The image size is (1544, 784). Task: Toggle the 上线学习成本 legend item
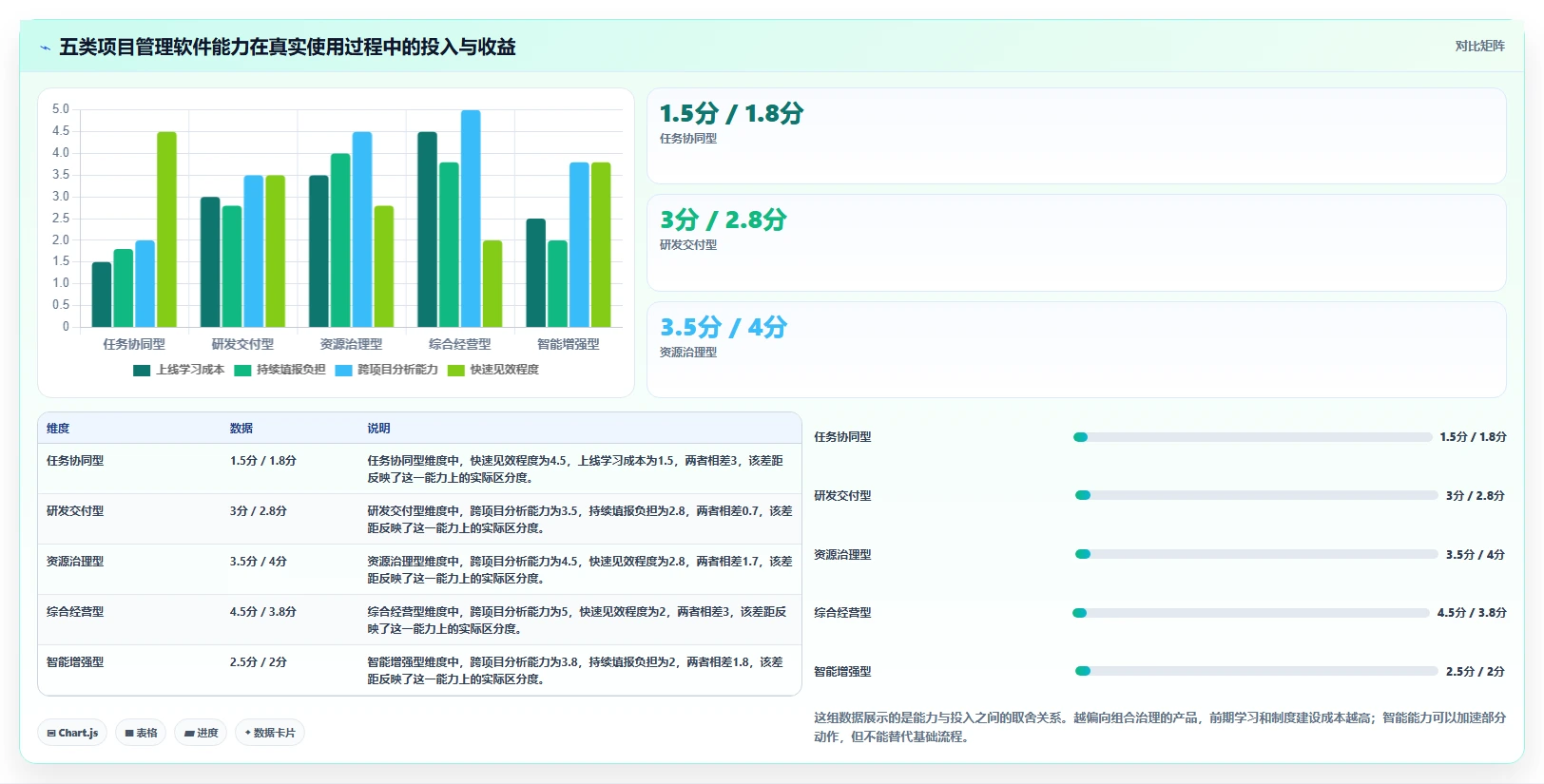point(179,370)
